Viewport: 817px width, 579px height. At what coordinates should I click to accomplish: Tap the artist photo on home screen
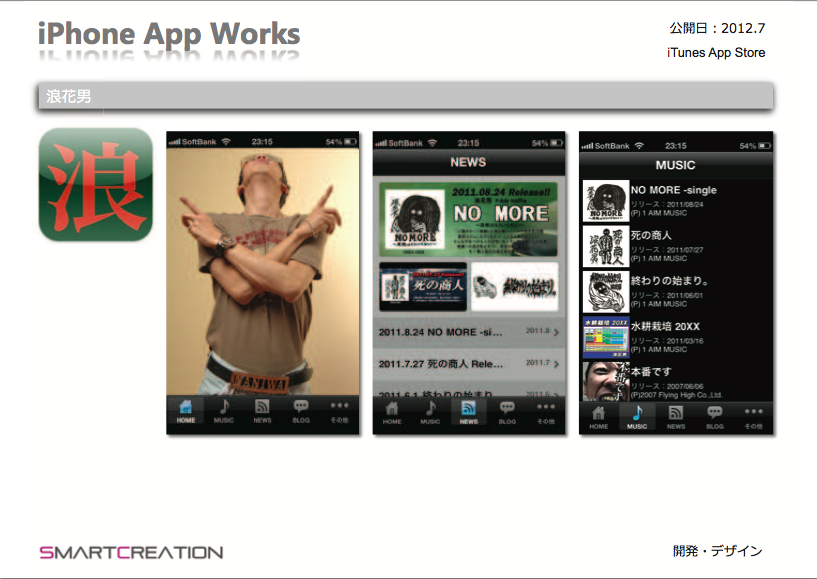tap(263, 272)
